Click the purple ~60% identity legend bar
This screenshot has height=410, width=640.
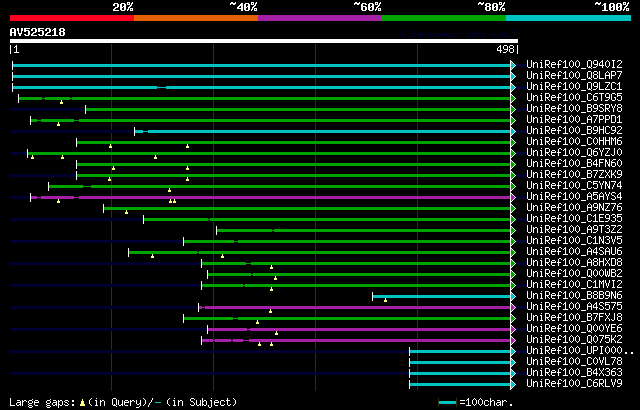tap(320, 18)
